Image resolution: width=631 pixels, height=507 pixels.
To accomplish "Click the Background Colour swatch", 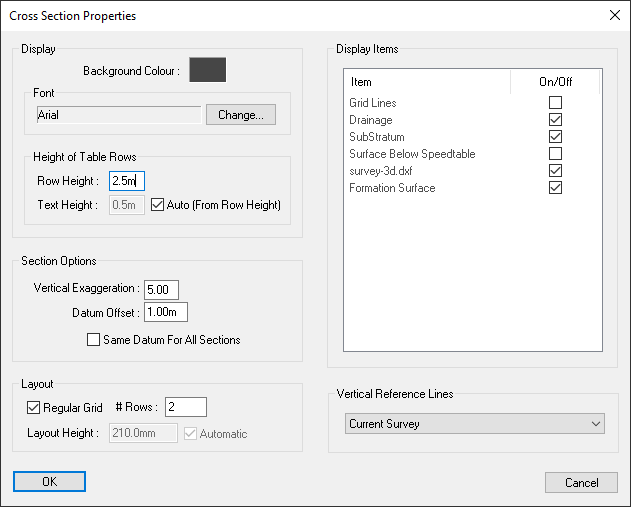I will pyautogui.click(x=208, y=70).
